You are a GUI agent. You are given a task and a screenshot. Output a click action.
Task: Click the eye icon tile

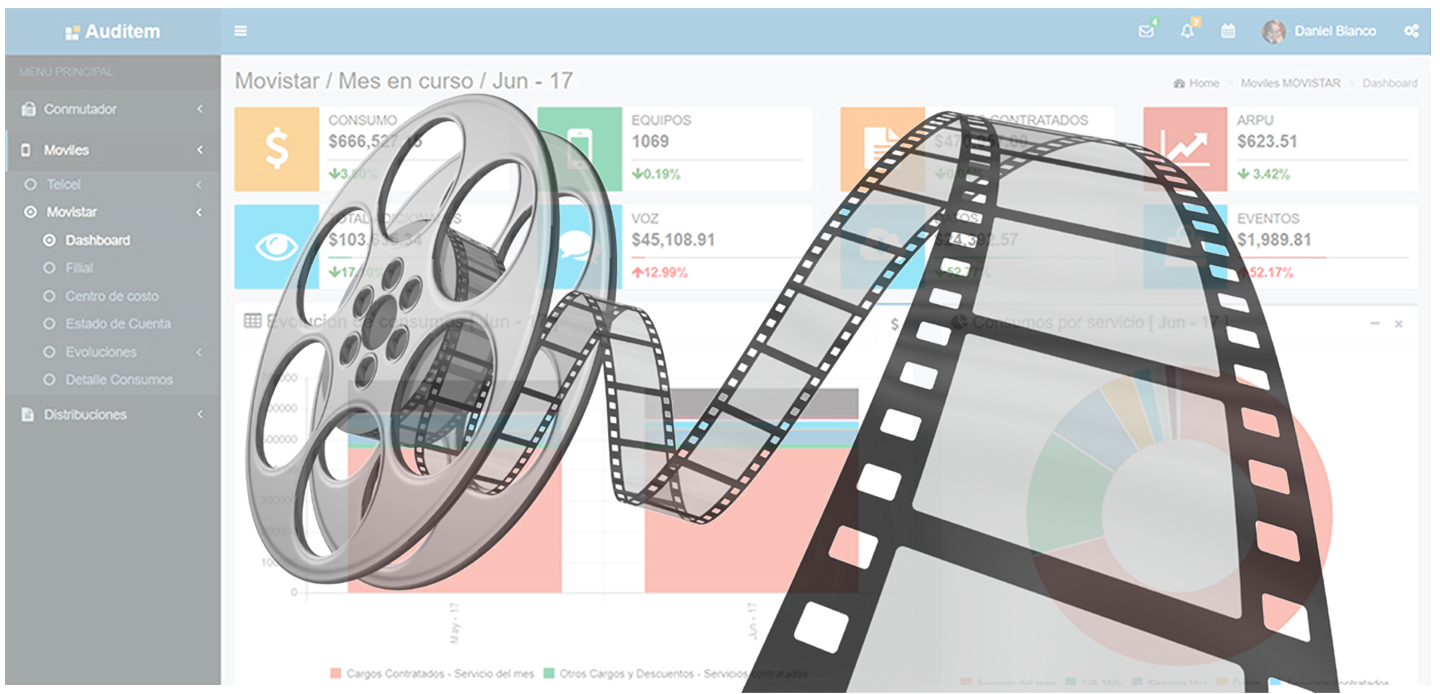[x=277, y=247]
